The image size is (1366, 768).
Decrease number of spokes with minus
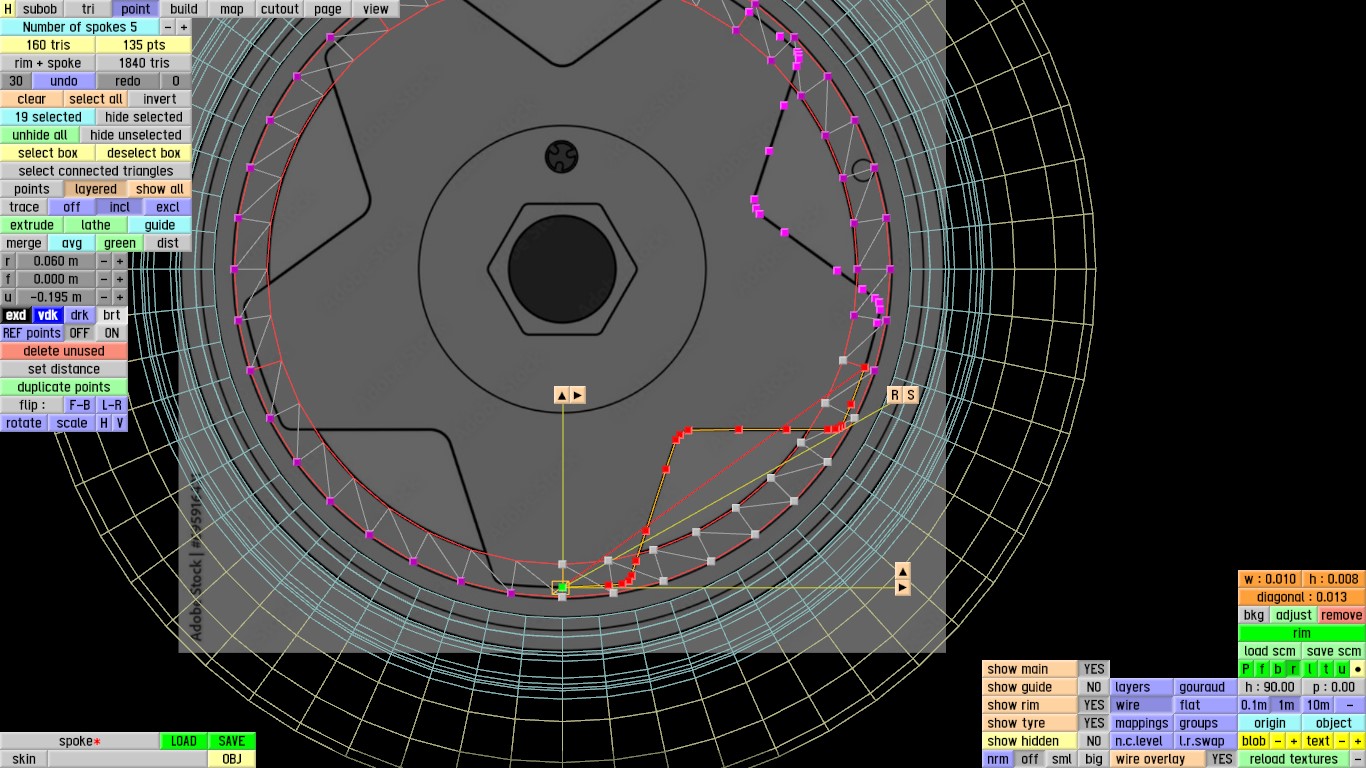168,27
